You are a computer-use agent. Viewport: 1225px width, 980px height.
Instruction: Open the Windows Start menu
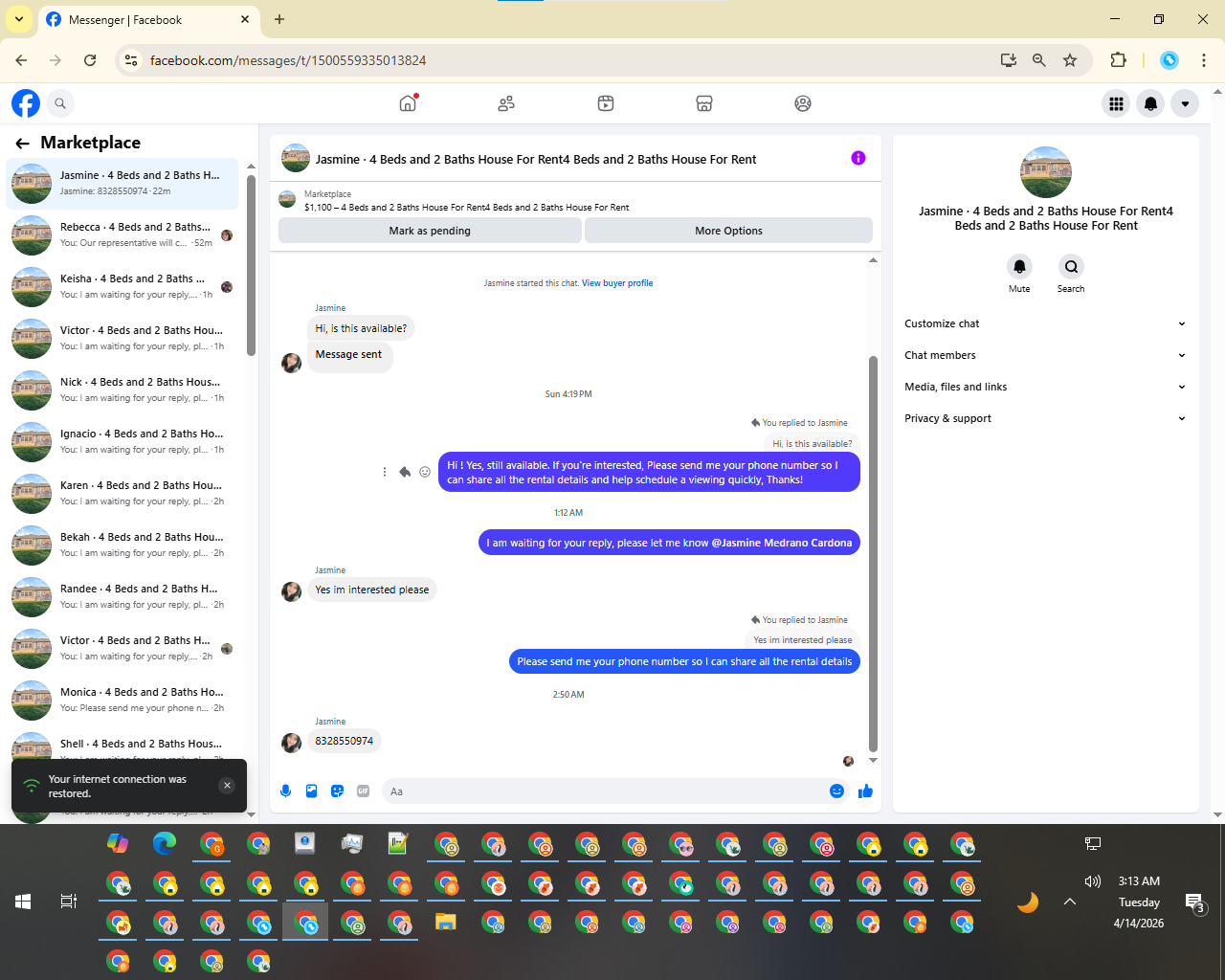coord(23,902)
